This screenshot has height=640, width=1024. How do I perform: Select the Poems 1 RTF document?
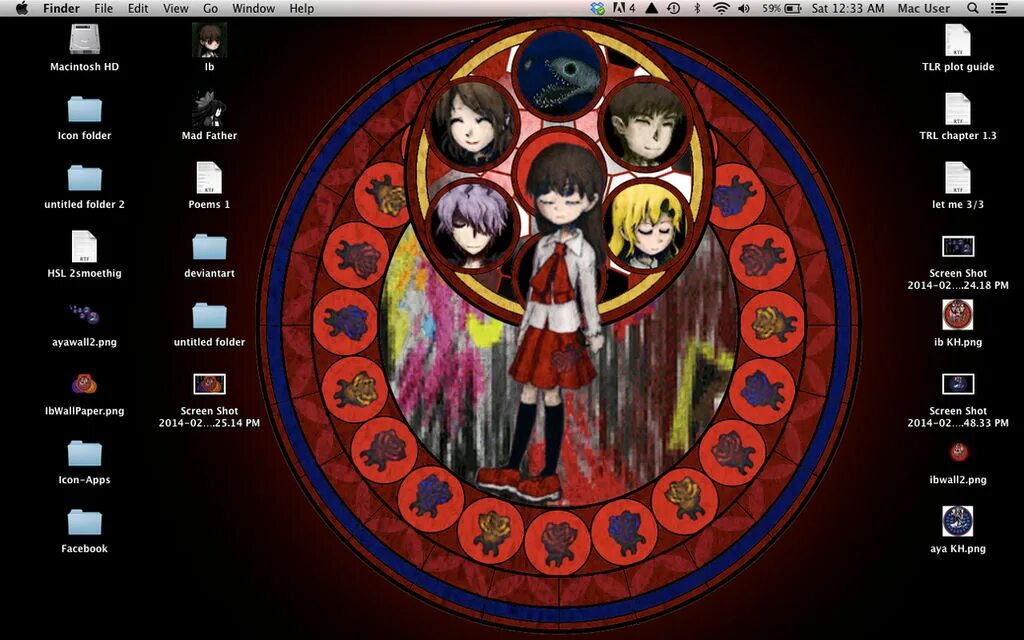pyautogui.click(x=210, y=178)
